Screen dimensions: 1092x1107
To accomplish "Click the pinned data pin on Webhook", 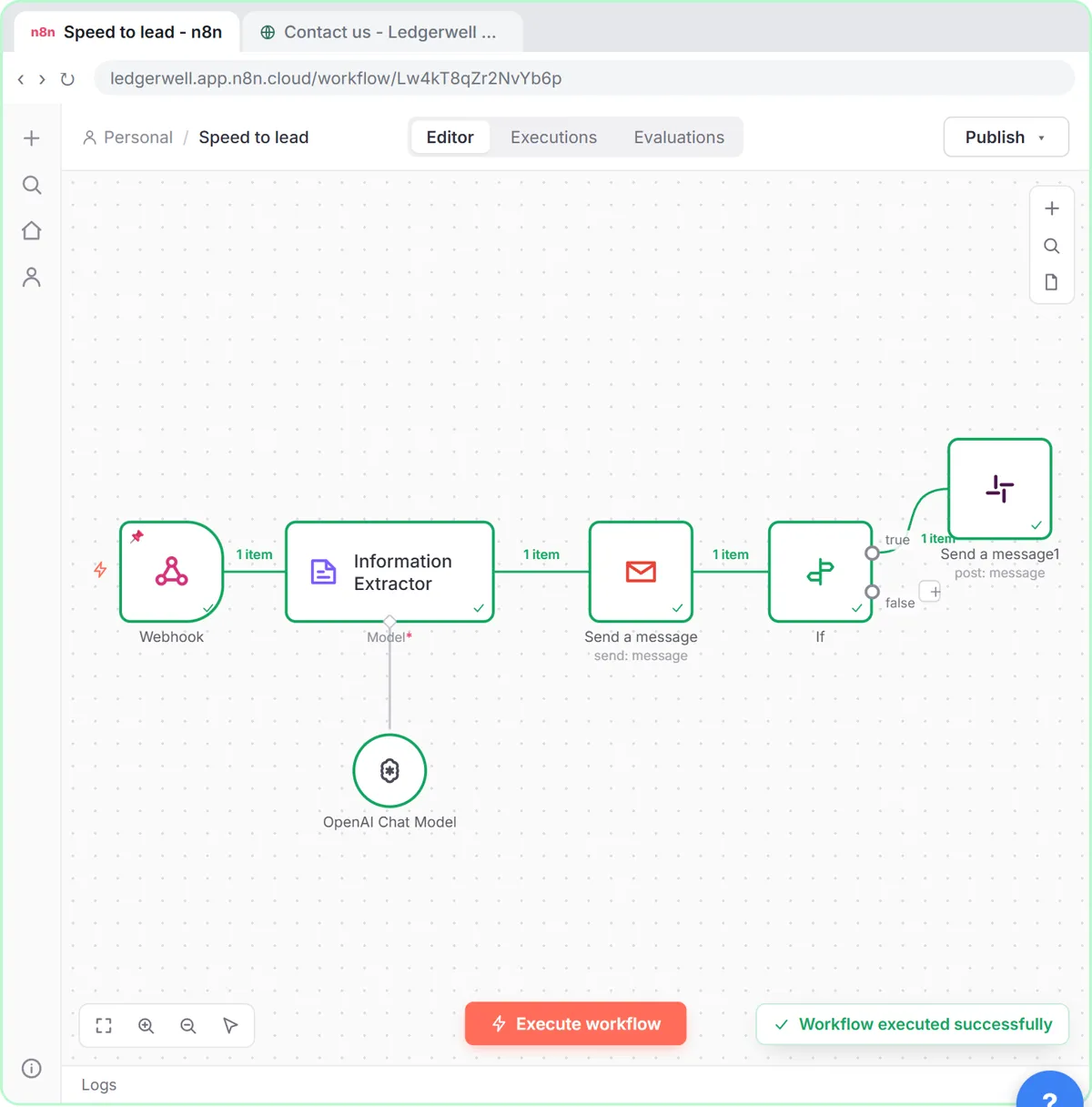I will coord(137,536).
